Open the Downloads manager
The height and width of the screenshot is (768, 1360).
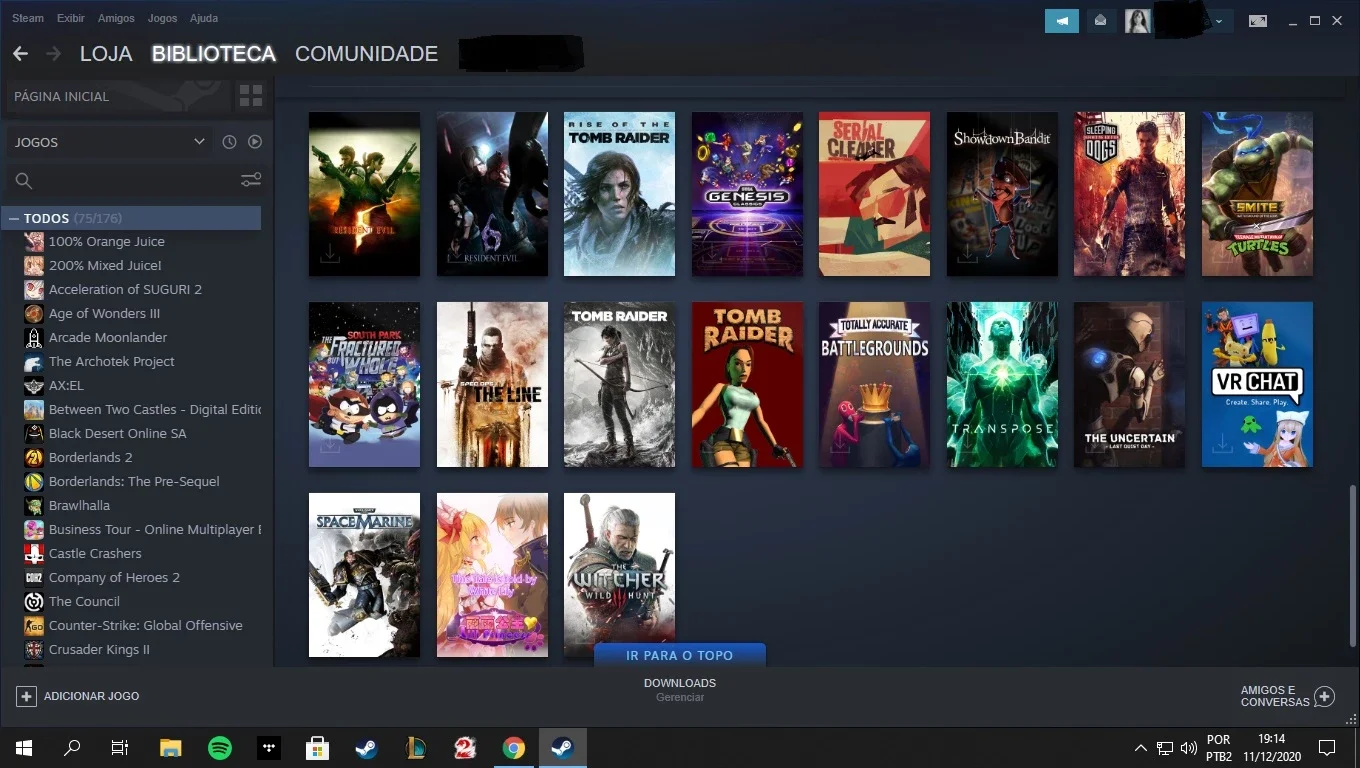(x=680, y=689)
